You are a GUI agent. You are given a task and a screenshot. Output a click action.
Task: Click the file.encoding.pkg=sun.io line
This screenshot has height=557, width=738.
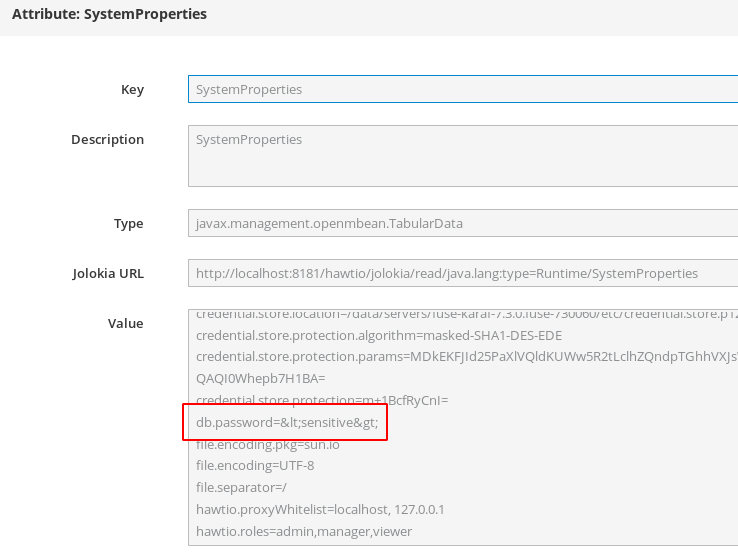point(267,445)
